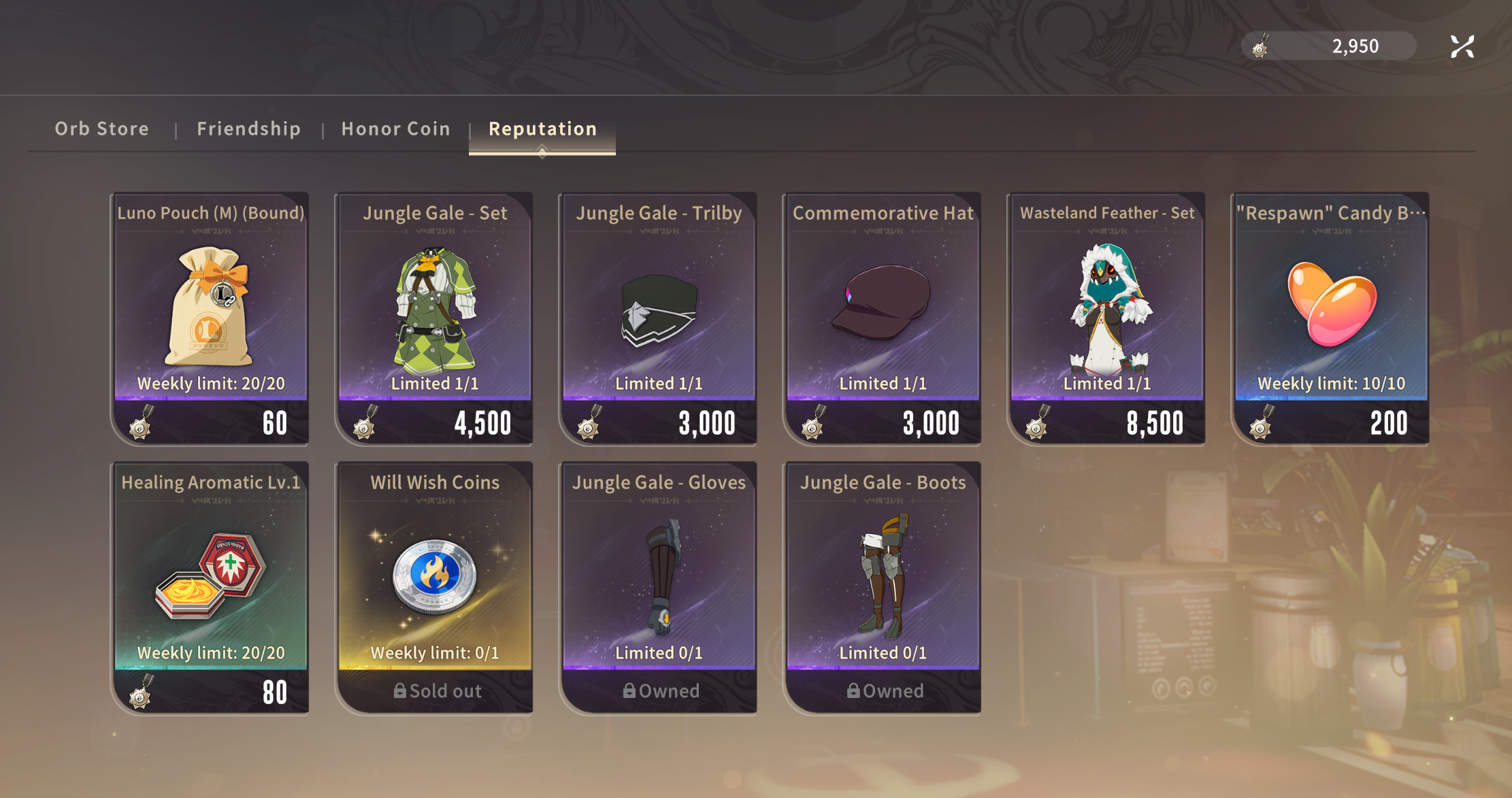Click the 4,500 price on Jungle Gale Set
This screenshot has width=1512, height=798.
pos(482,423)
